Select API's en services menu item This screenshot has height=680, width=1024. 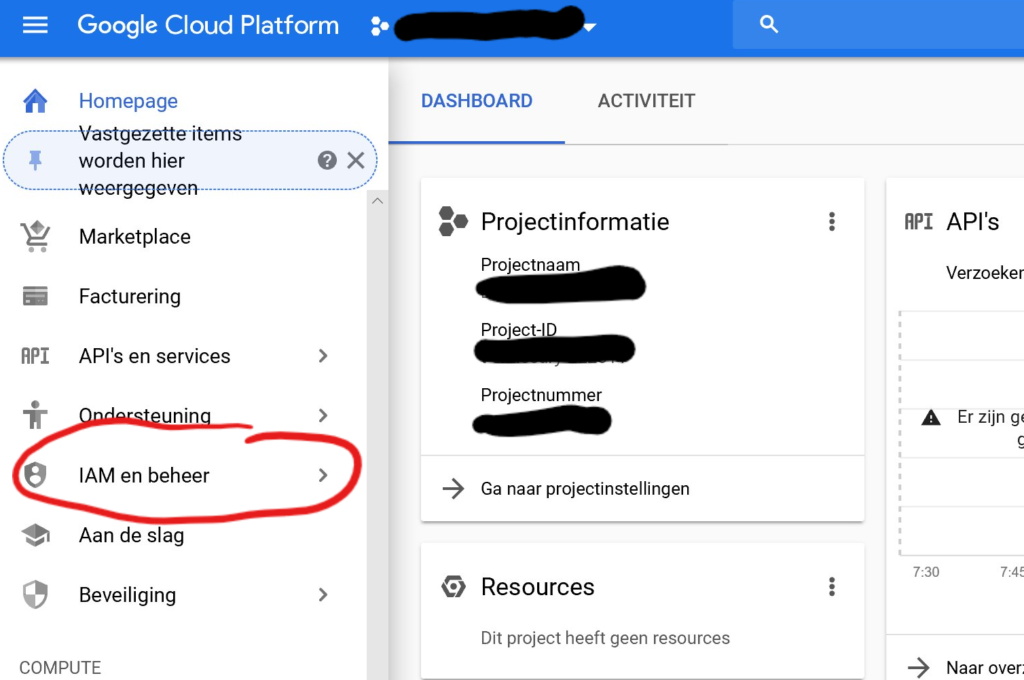pos(154,356)
